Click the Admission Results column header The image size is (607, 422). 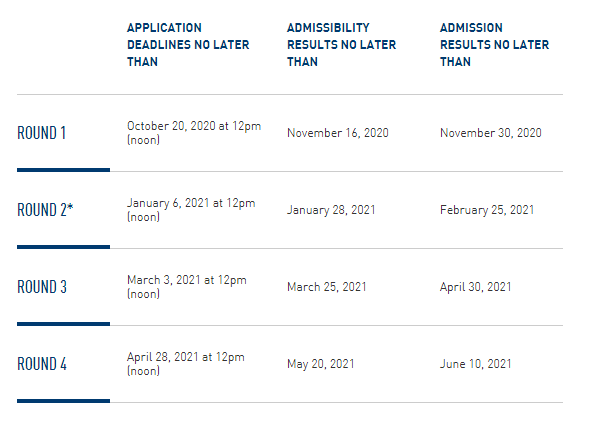pyautogui.click(x=494, y=45)
